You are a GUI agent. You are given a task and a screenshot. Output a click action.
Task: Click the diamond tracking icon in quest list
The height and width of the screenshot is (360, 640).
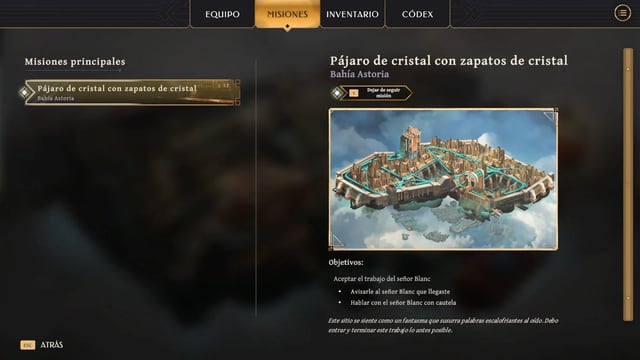click(x=24, y=93)
